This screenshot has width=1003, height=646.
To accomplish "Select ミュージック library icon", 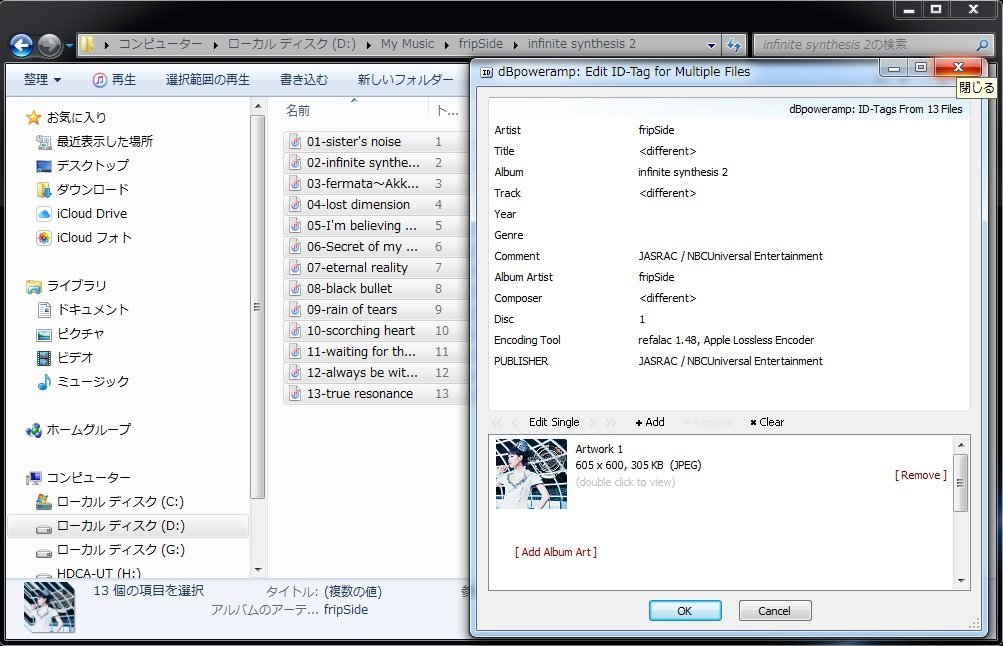I will point(44,381).
